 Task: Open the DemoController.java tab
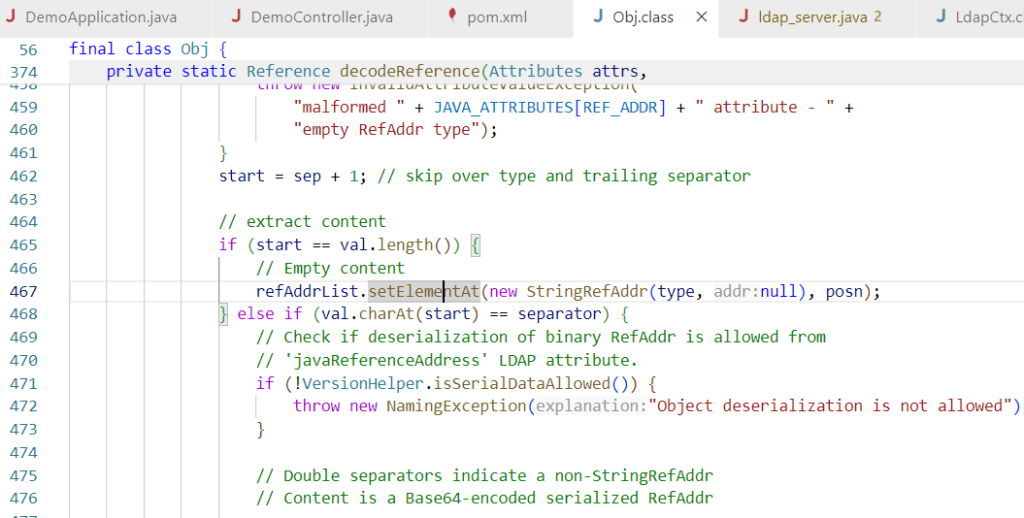321,17
